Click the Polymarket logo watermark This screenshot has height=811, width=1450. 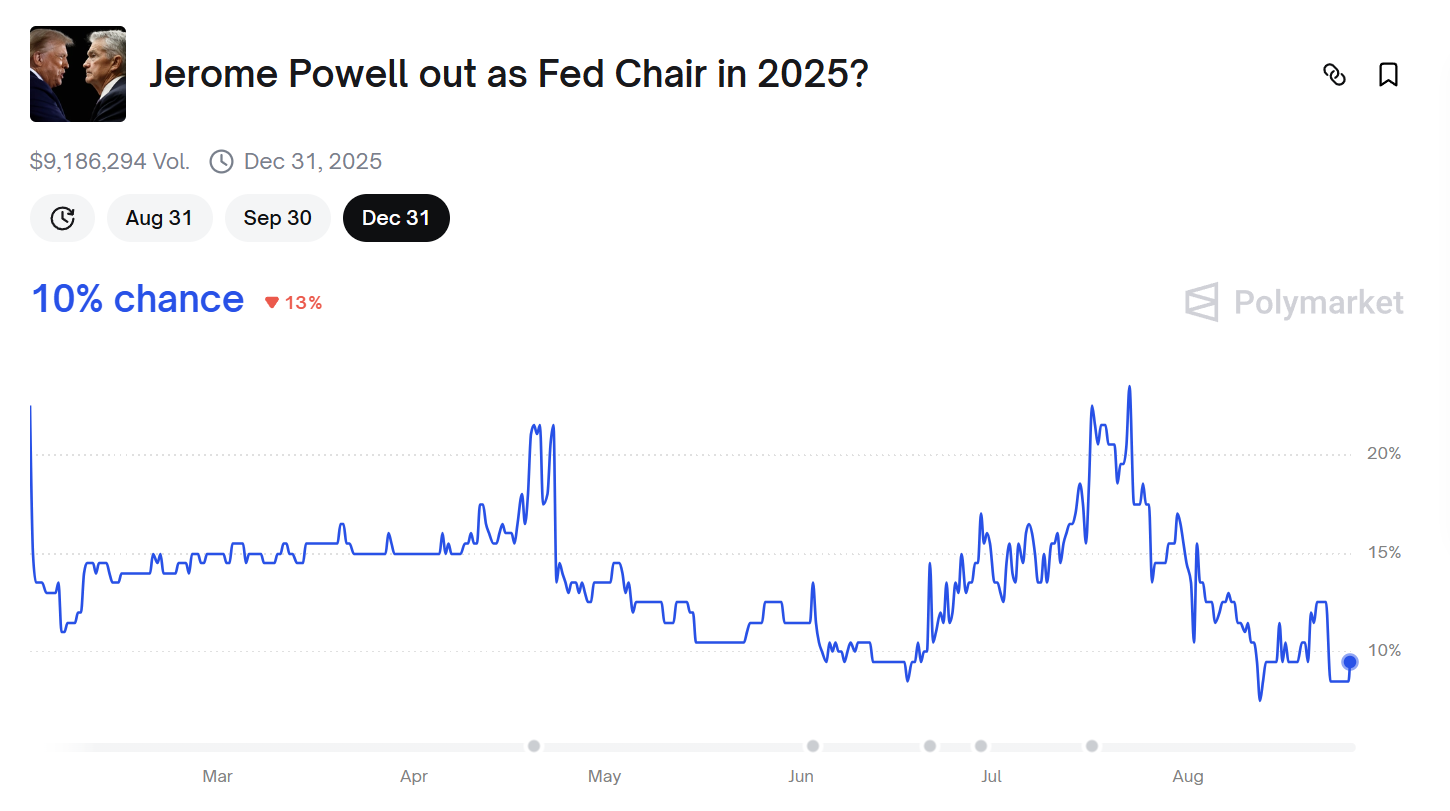[x=1293, y=303]
